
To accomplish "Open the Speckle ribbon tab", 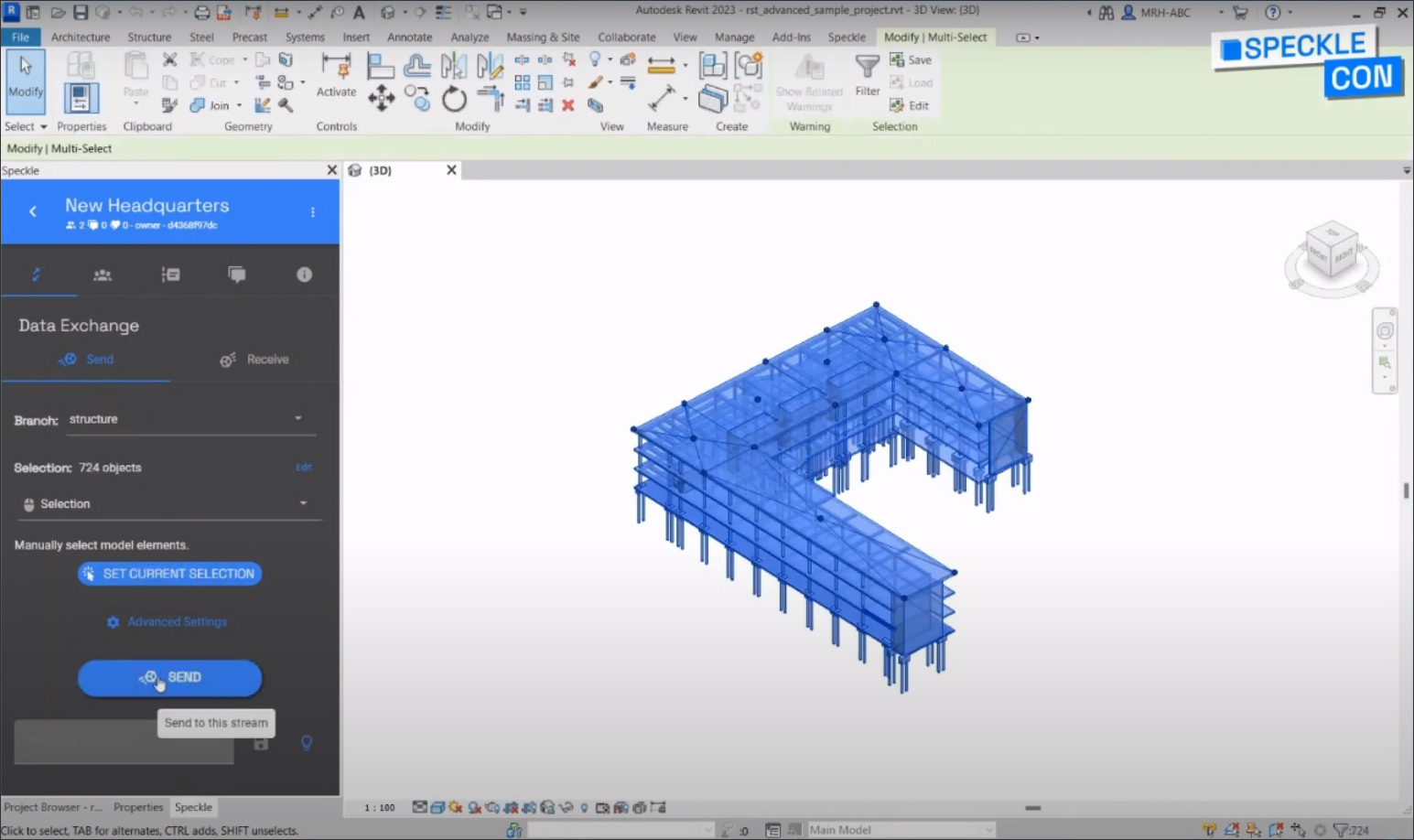I will pos(847,38).
